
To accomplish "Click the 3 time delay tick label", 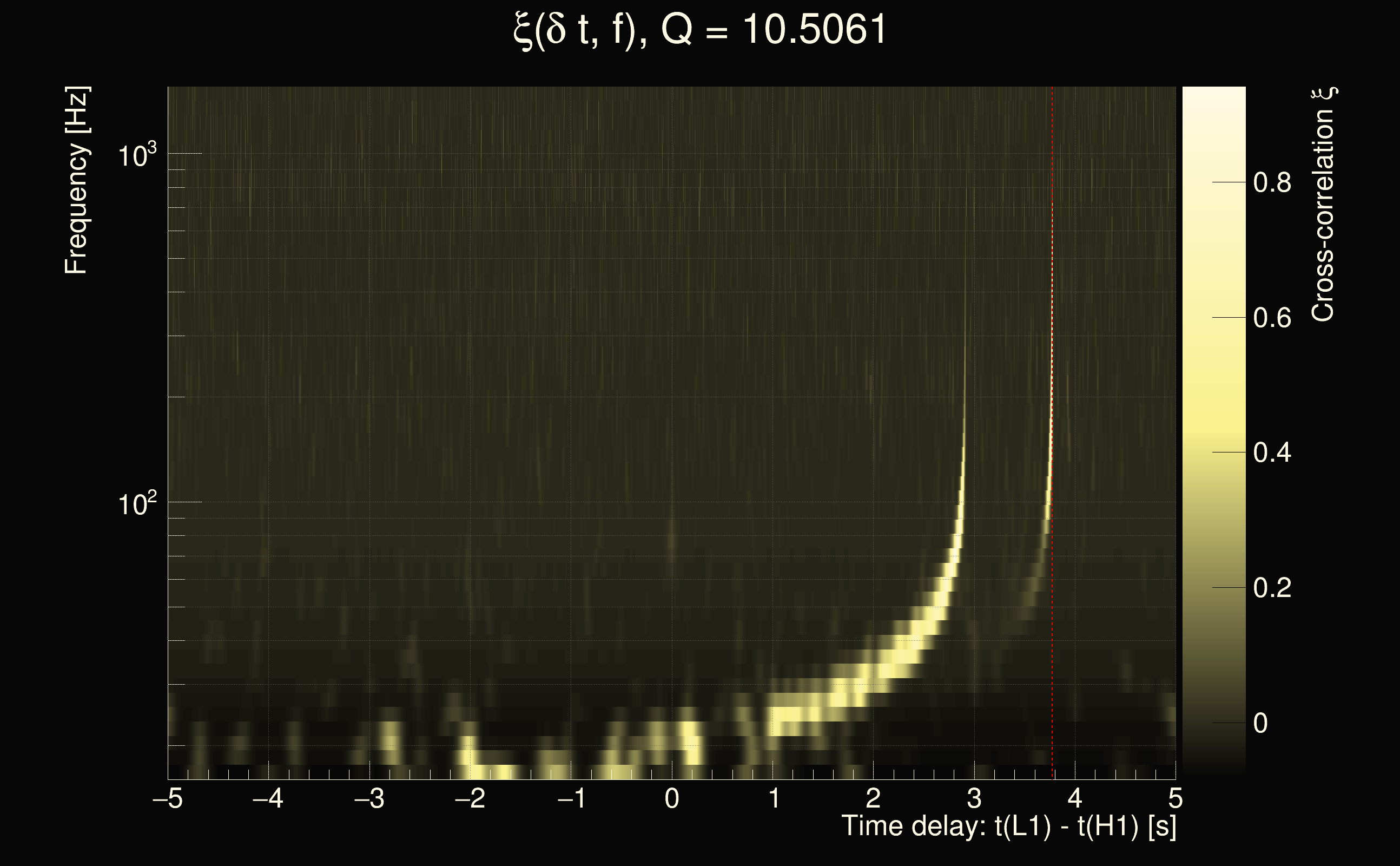I will (974, 798).
